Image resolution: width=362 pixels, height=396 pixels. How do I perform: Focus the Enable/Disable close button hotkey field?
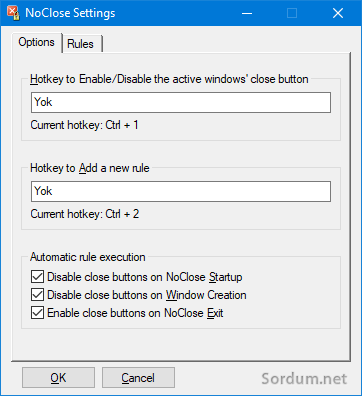pos(181,102)
